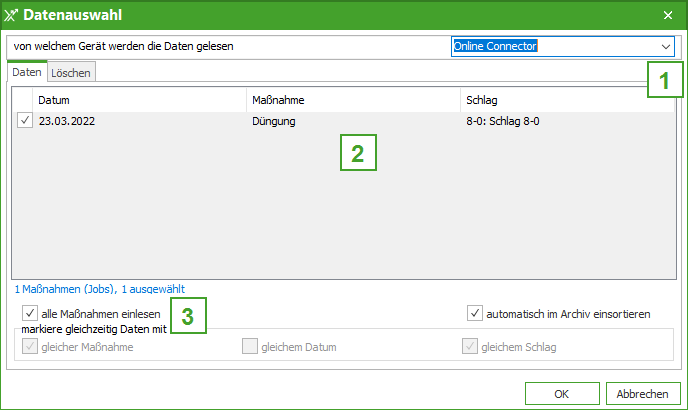The image size is (688, 410).
Task: Select the Düngung entry in the list
Action: 274,121
